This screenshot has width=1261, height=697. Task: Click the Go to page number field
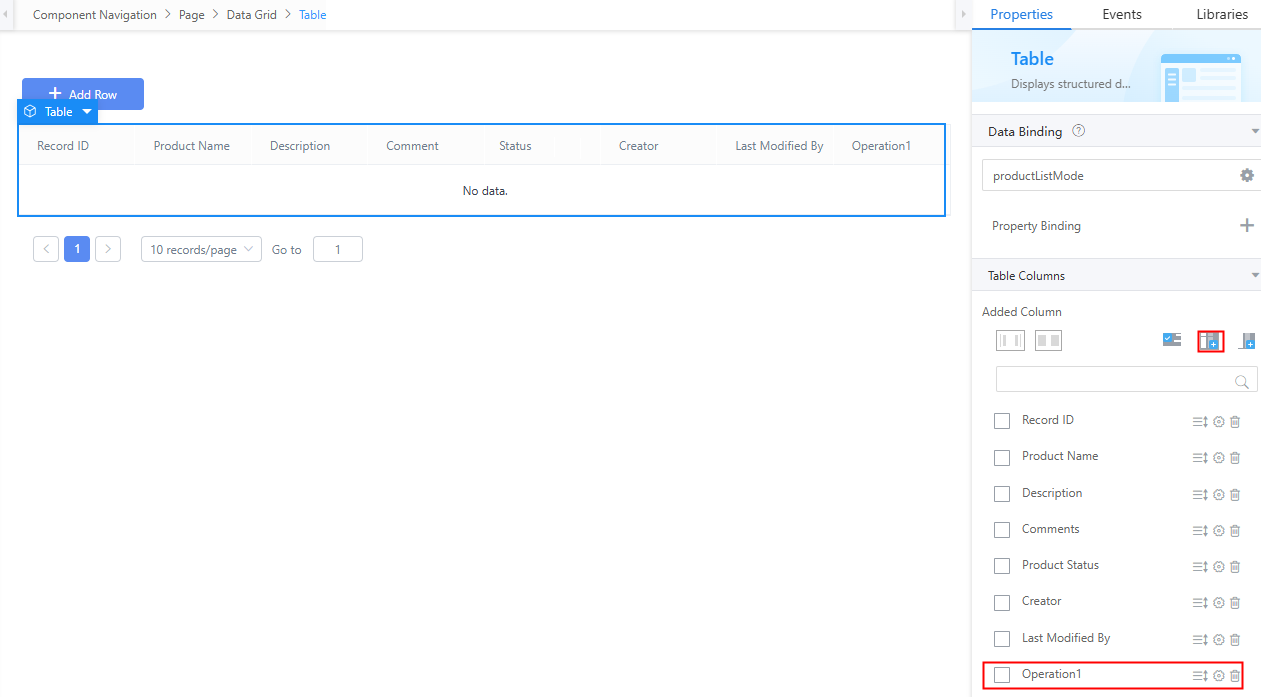pos(338,249)
